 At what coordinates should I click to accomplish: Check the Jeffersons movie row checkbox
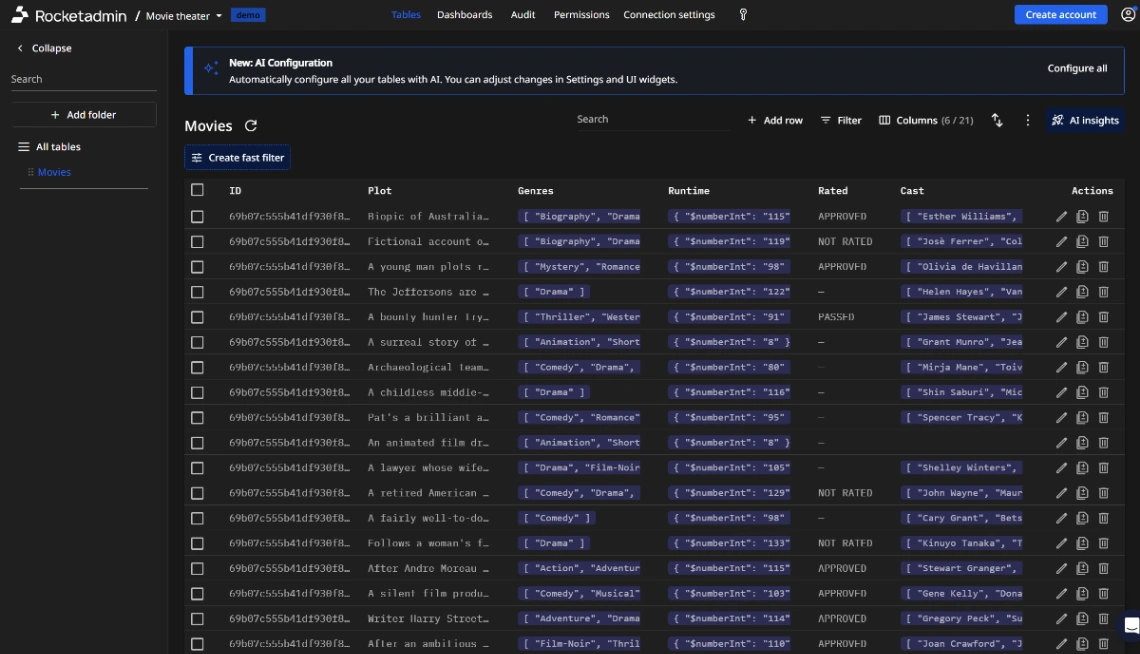pos(196,291)
